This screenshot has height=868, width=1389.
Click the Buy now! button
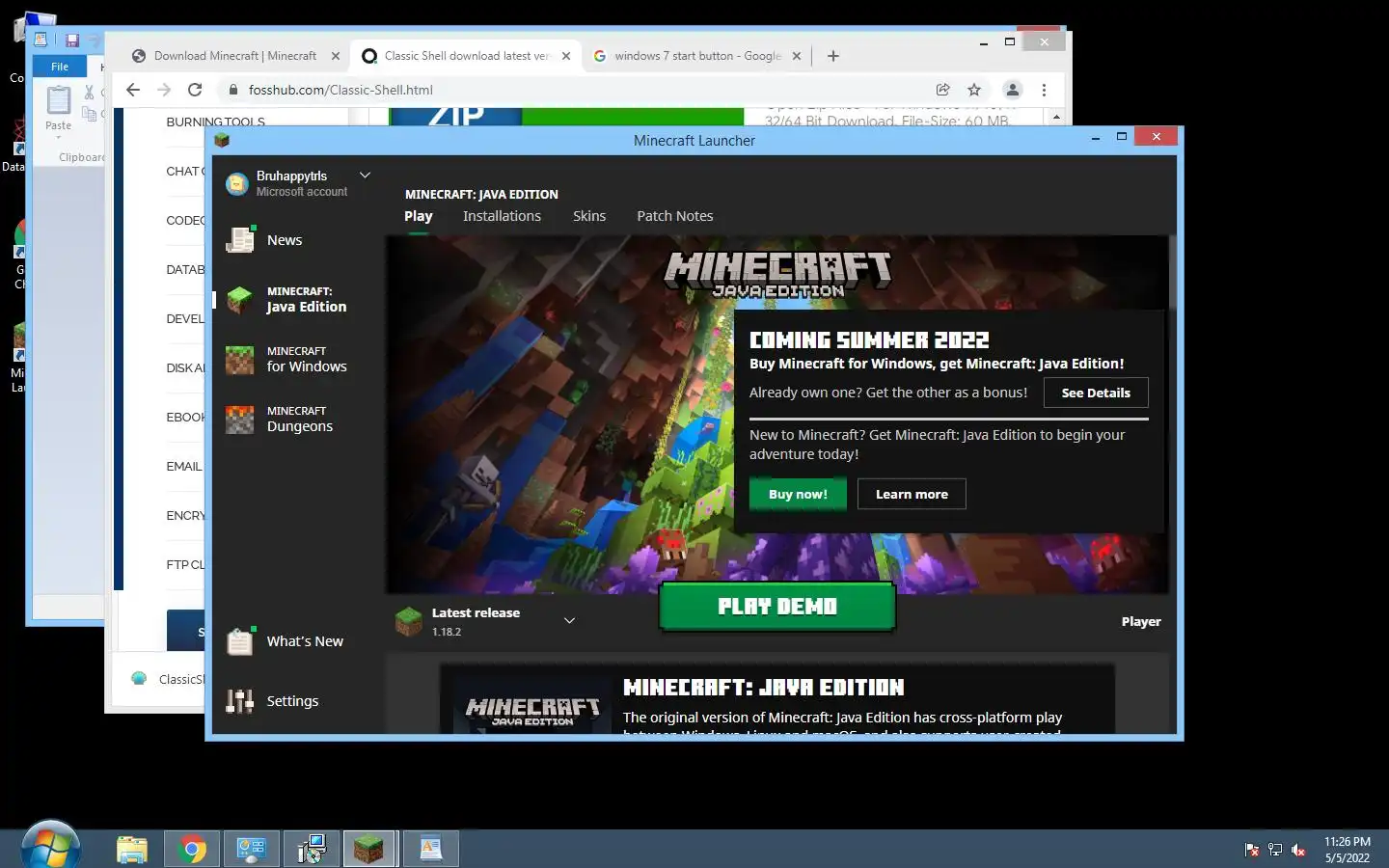[x=798, y=494]
